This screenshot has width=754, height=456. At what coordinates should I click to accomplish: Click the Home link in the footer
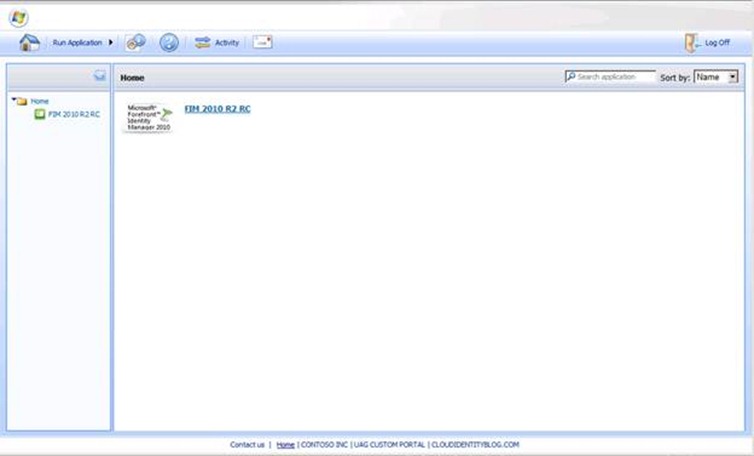coord(285,445)
